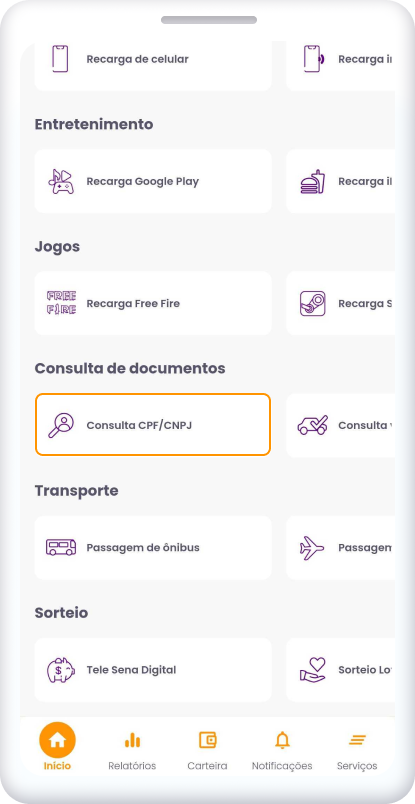Screen dimensions: 415x804
Task: Tap the Recarga de celular phone icon
Action: point(60,58)
